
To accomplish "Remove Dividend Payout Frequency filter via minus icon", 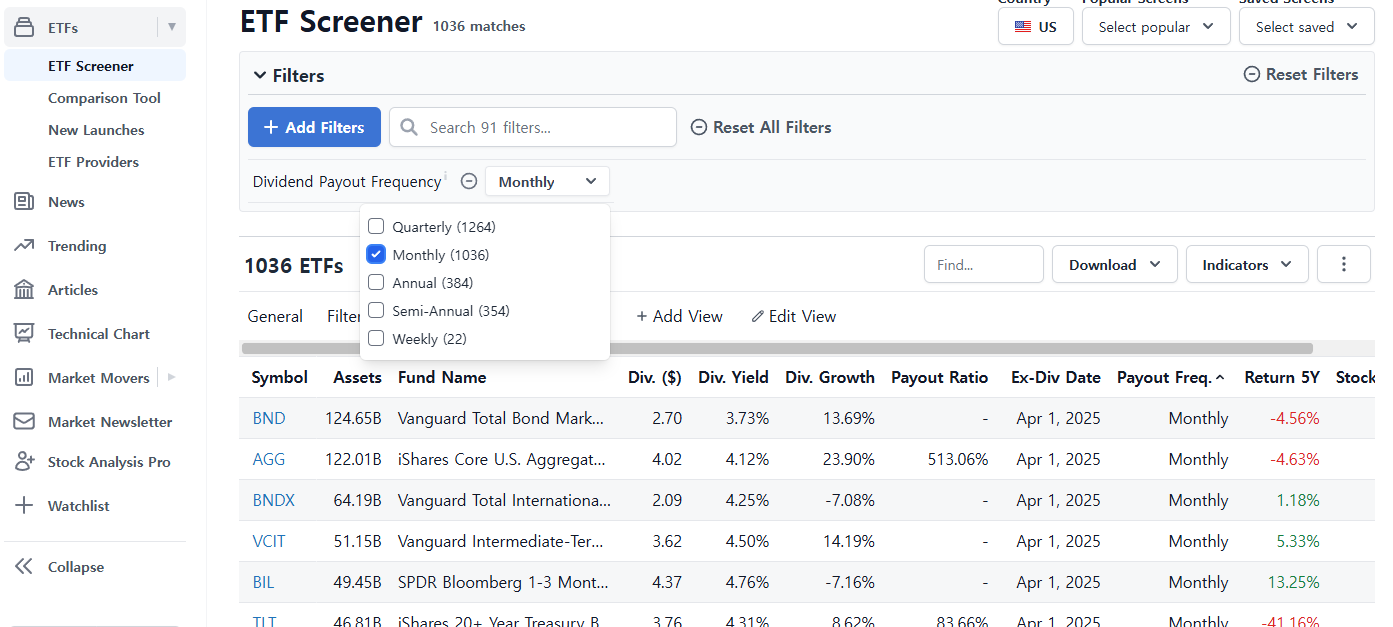I will coord(469,181).
